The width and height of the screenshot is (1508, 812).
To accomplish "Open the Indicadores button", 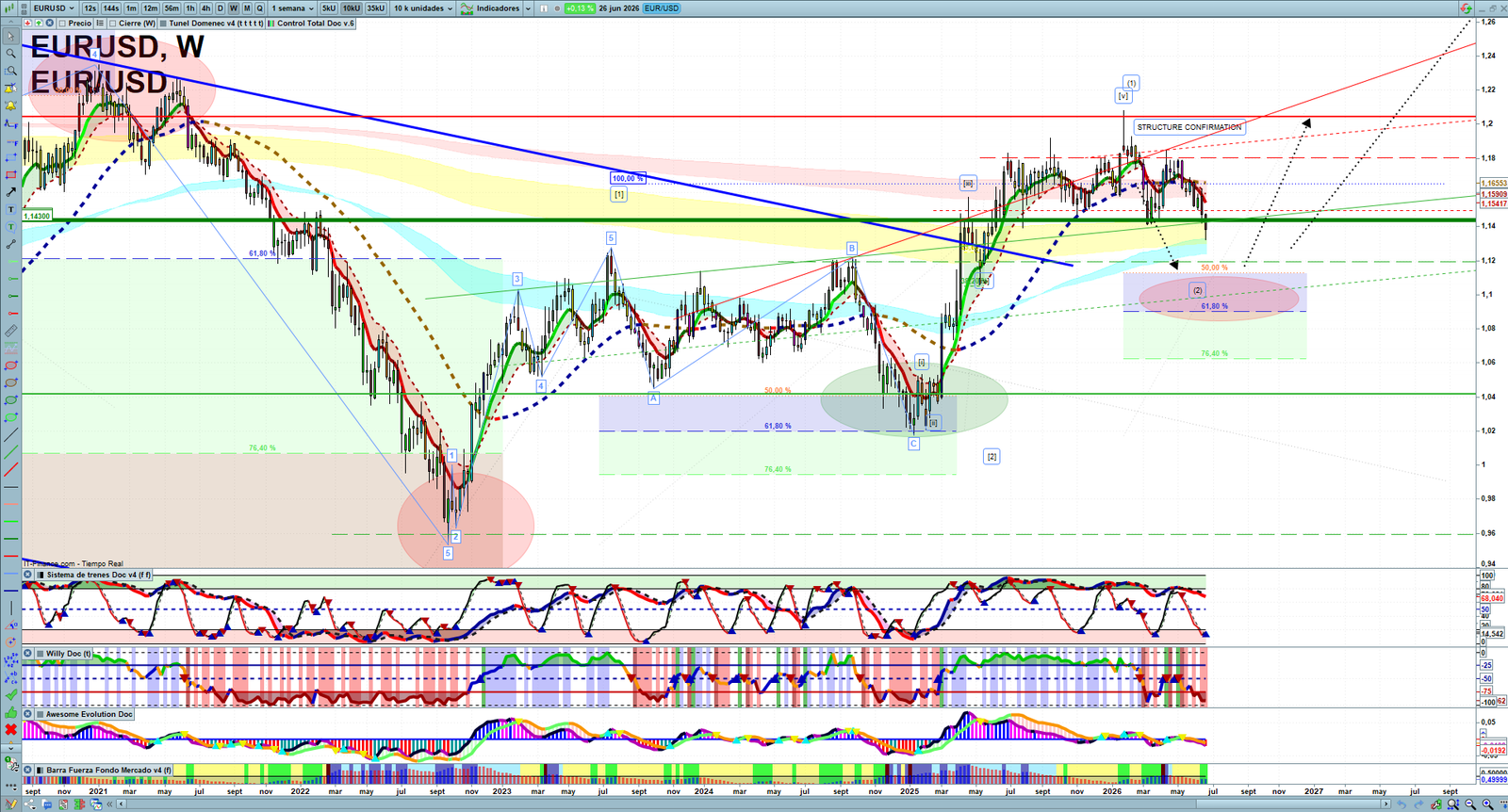I will [491, 8].
